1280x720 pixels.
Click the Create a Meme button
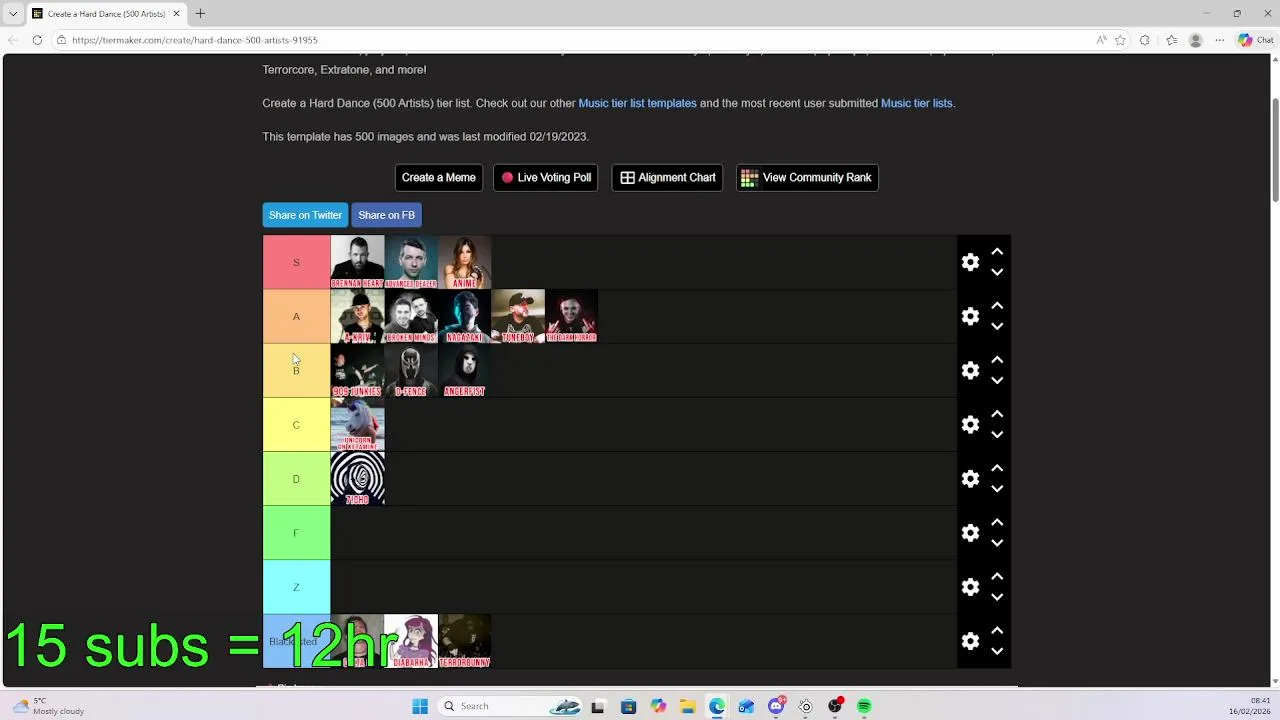point(438,177)
